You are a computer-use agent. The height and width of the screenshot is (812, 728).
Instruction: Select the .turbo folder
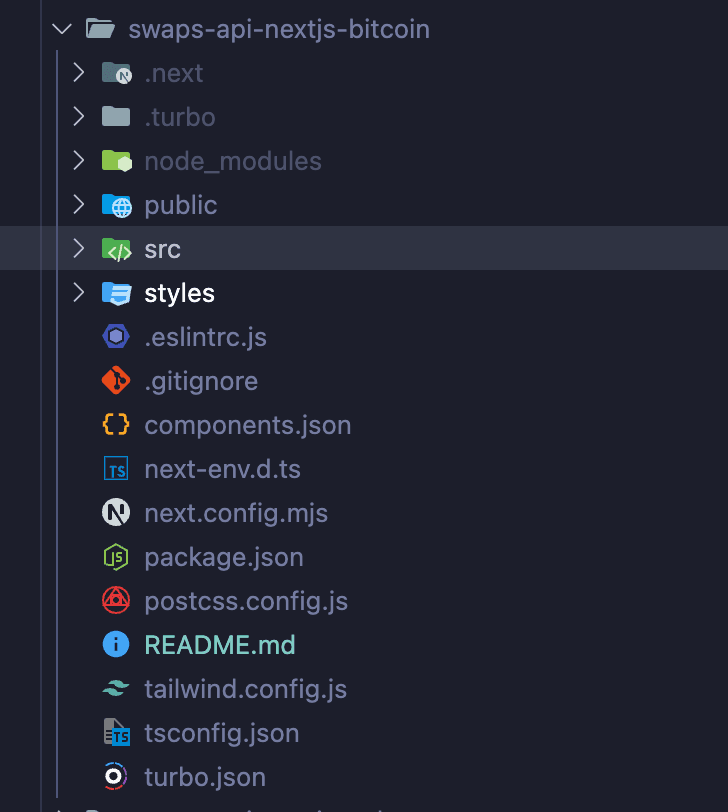[x=179, y=117]
